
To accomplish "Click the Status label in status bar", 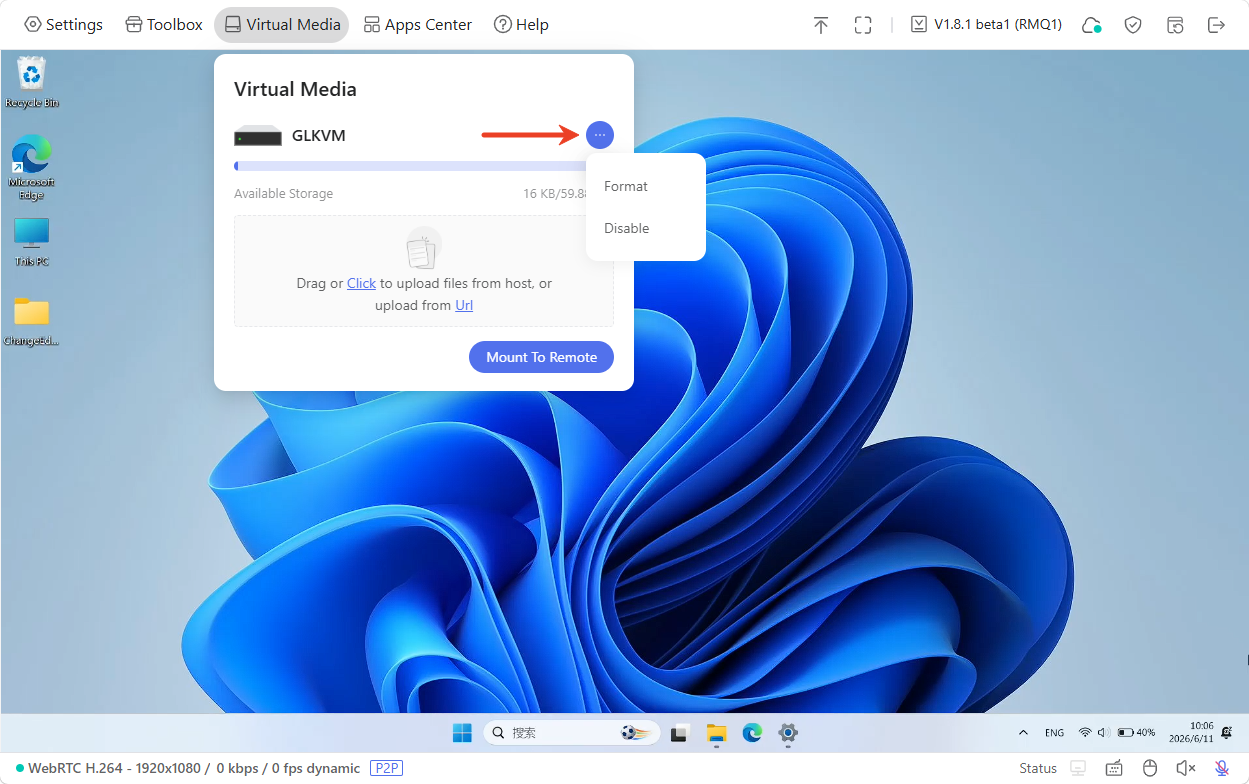I will (1038, 768).
